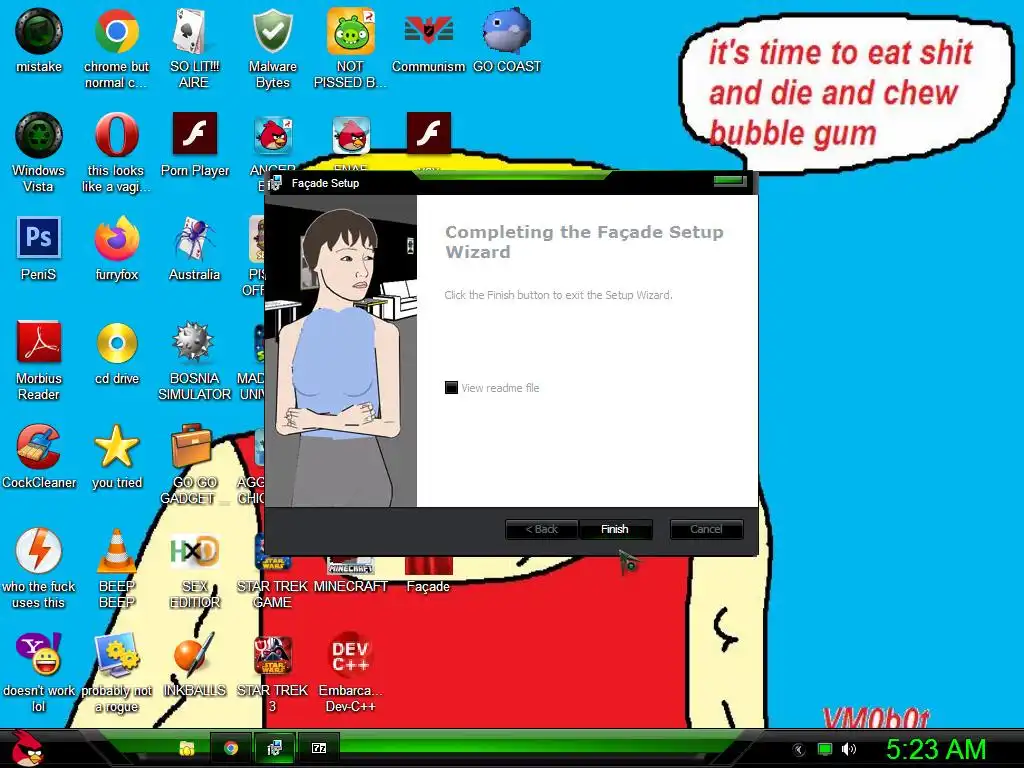Screen dimensions: 1024x768
Task: Select the Morbius Reader PDF icon
Action: (x=39, y=360)
